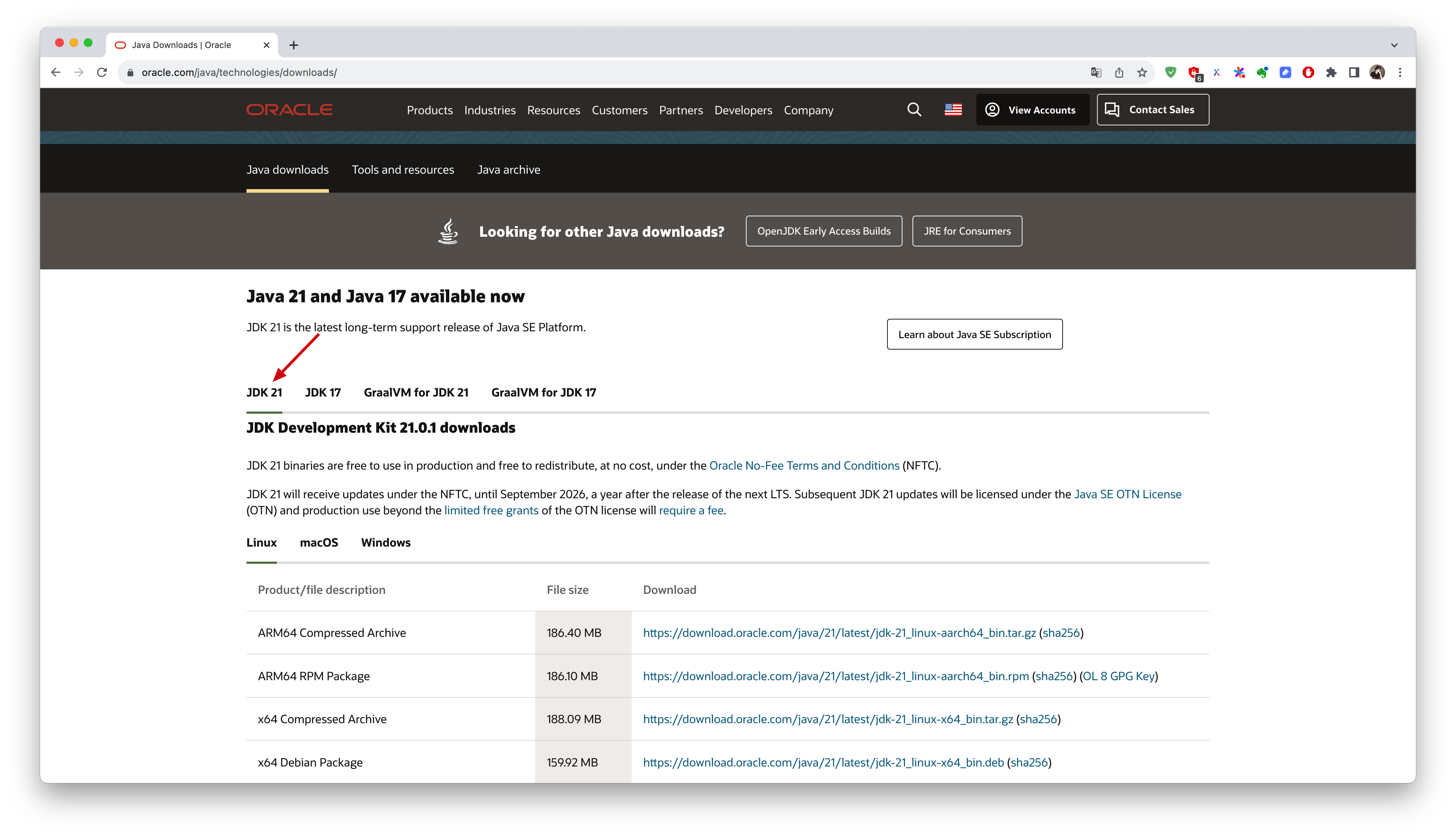Select the Linux platform tab
The image size is (1456, 836).
pyautogui.click(x=261, y=543)
